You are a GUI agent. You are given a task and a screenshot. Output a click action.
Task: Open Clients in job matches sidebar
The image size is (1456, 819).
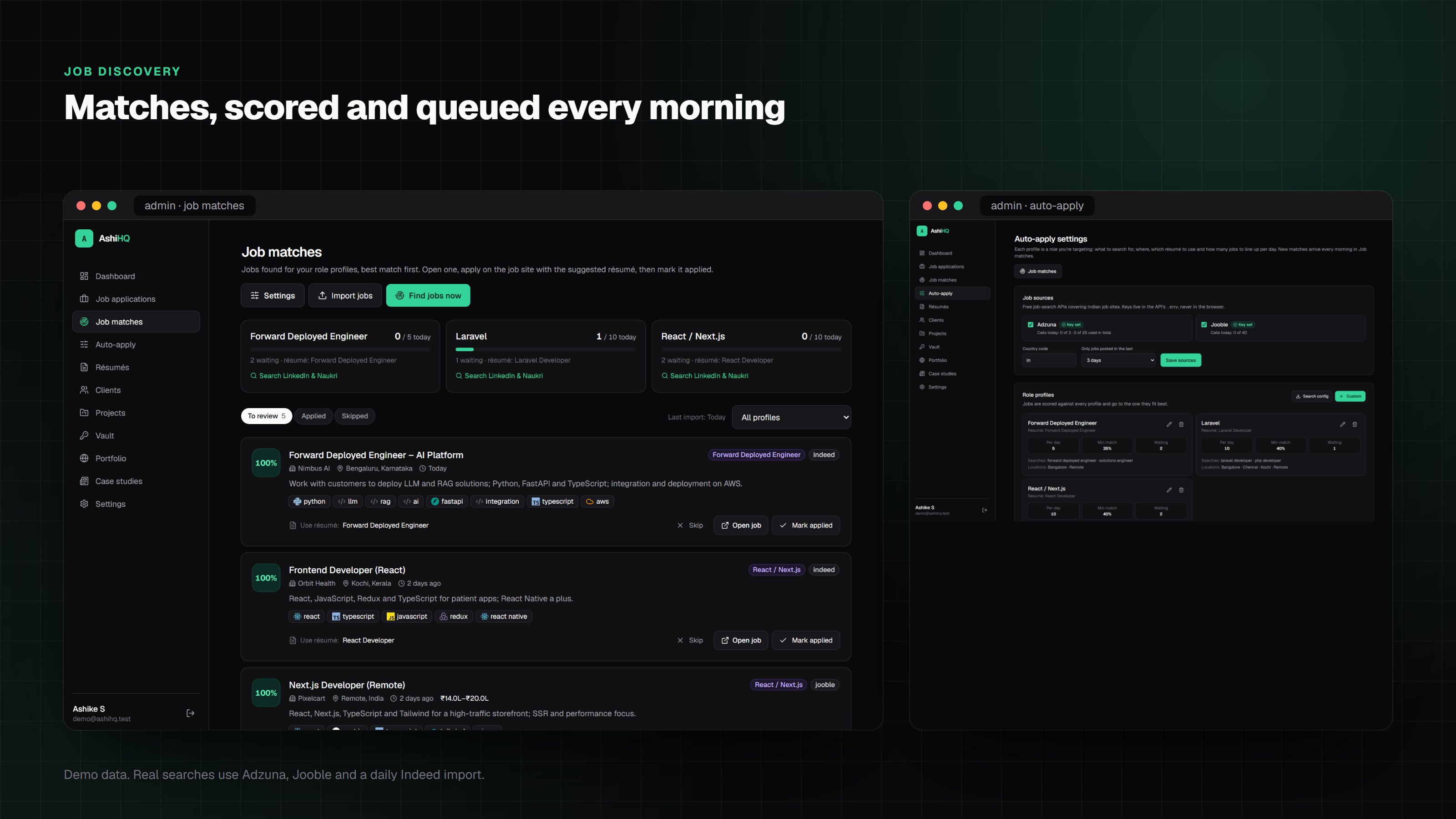136,390
